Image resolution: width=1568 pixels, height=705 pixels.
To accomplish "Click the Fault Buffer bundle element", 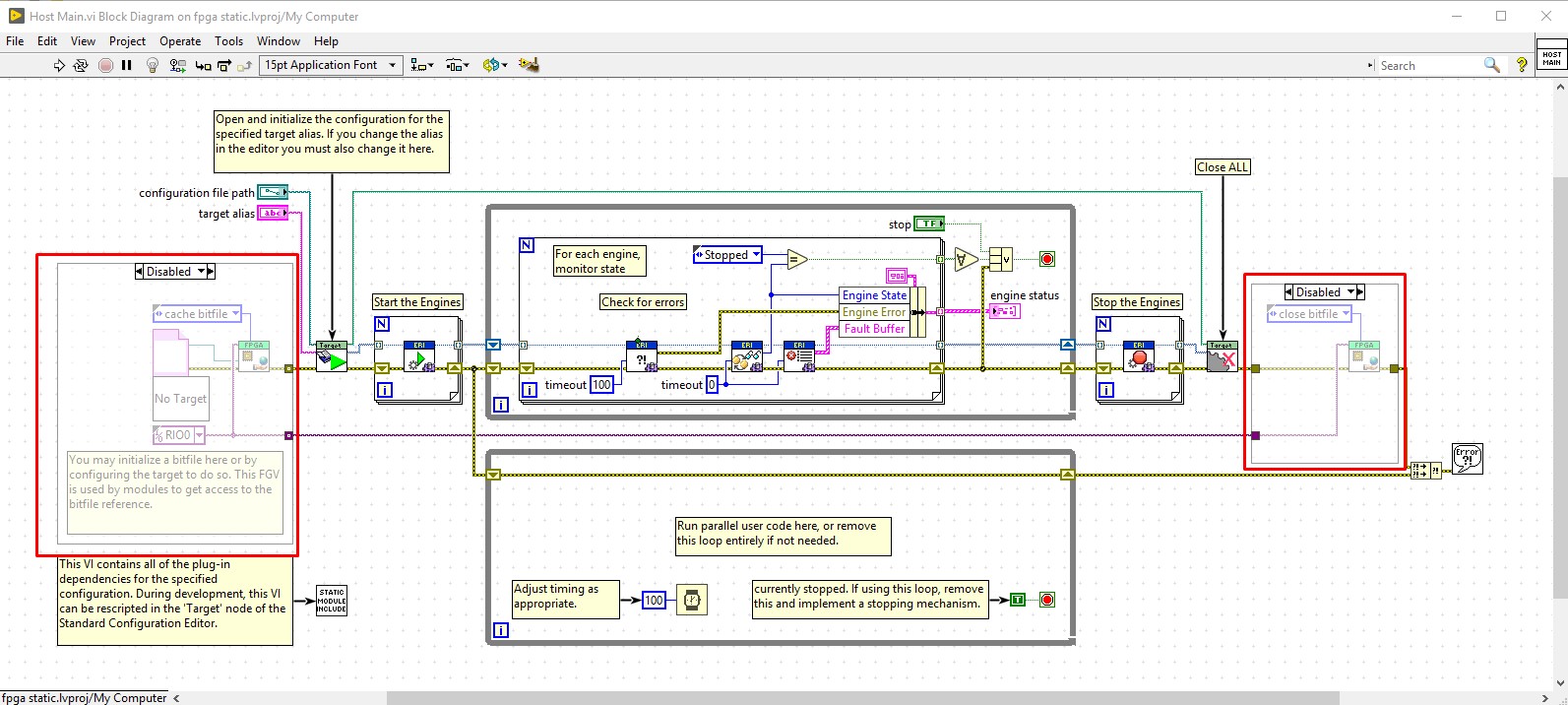I will point(874,329).
